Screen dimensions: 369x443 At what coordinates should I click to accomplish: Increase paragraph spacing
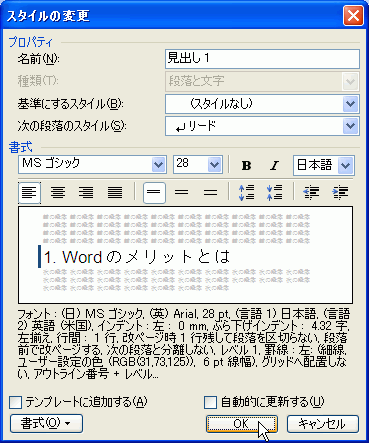[x=247, y=193]
